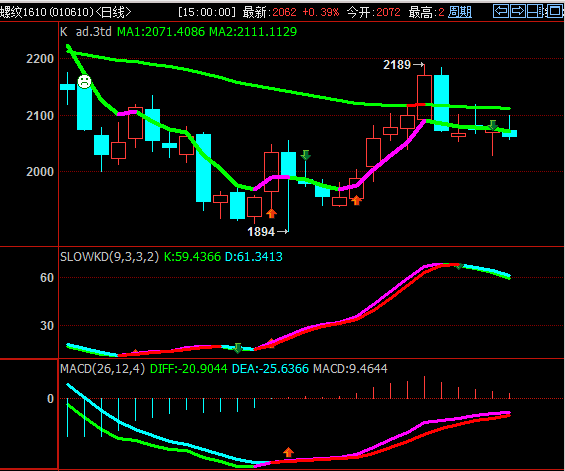Click the right arrow navigation icon
Image resolution: width=565 pixels, height=471 pixels.
[x=518, y=11]
